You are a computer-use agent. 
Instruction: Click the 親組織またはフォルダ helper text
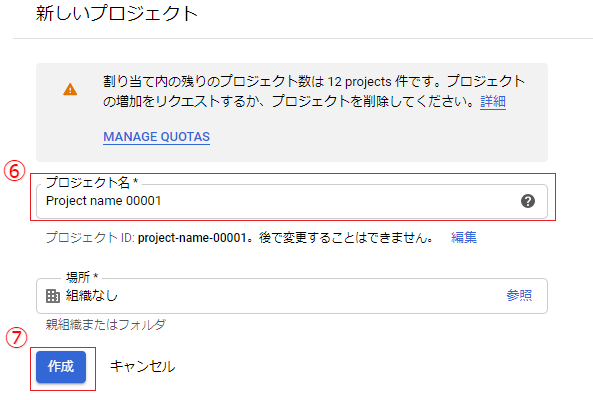pyautogui.click(x=106, y=324)
